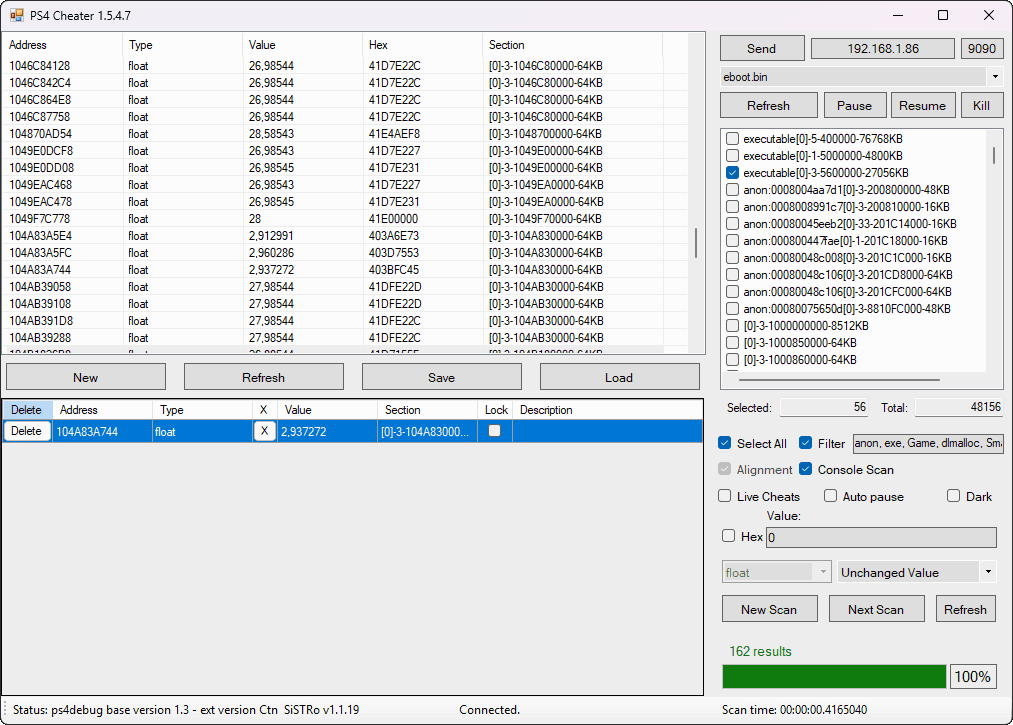1013x725 pixels.
Task: Check anon:0008004aa7d1 section box
Action: 732,190
